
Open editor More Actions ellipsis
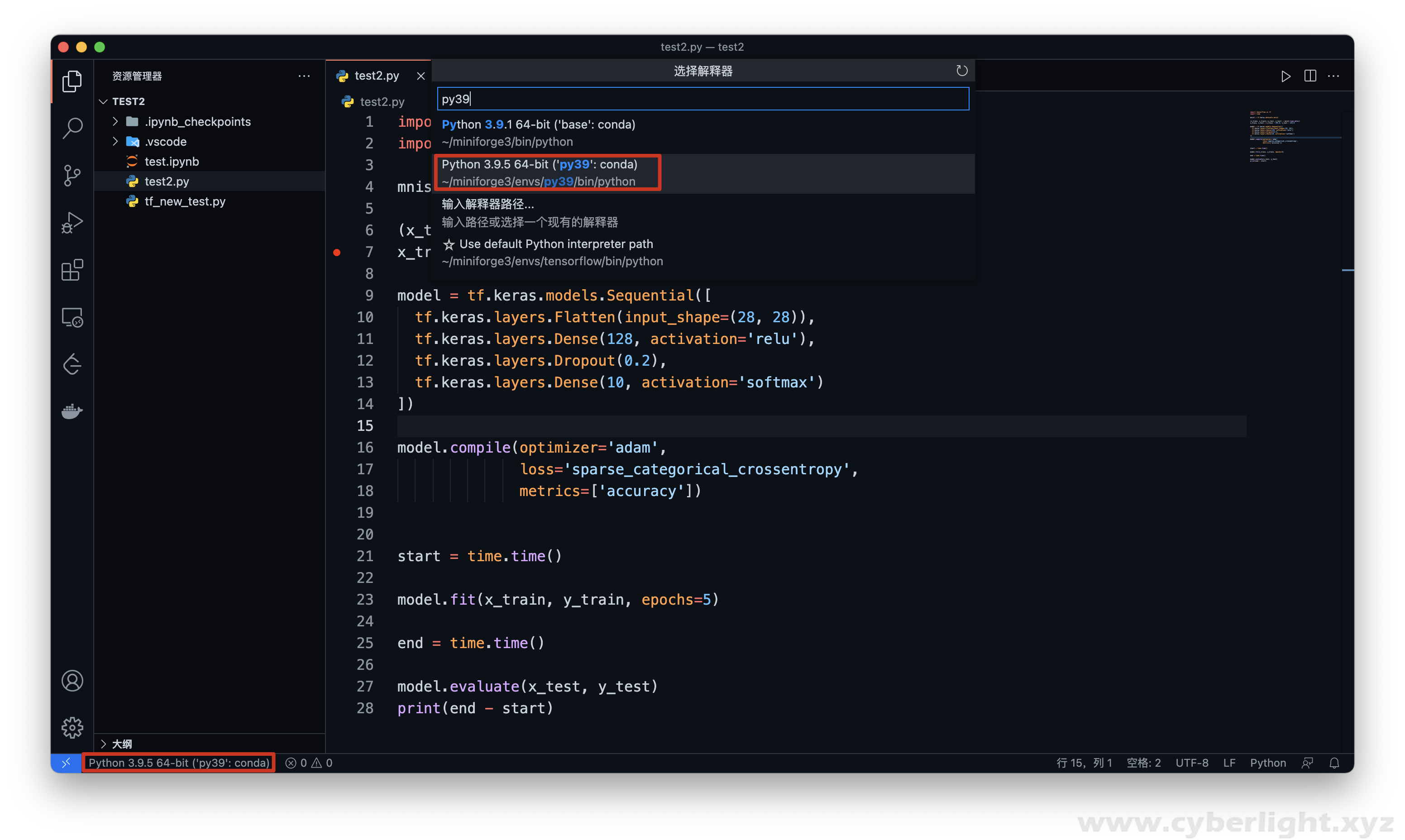pyautogui.click(x=1333, y=76)
